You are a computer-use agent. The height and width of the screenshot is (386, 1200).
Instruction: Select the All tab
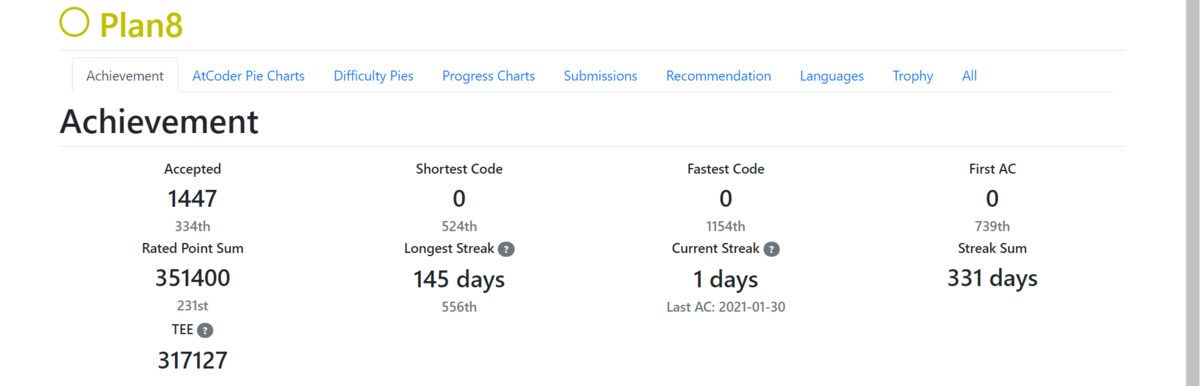coord(969,76)
